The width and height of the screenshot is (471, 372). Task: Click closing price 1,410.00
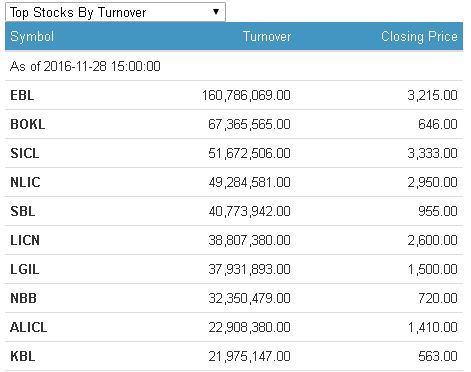pos(433,327)
